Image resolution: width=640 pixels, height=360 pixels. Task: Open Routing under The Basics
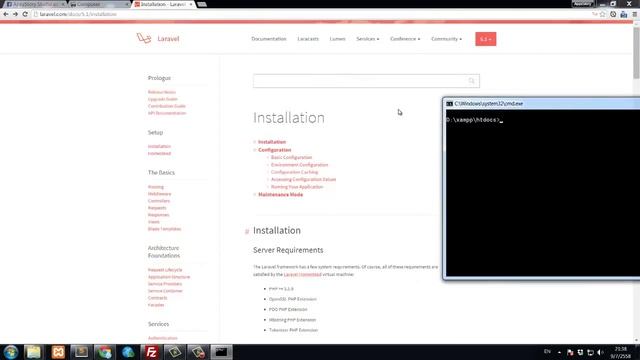click(156, 187)
